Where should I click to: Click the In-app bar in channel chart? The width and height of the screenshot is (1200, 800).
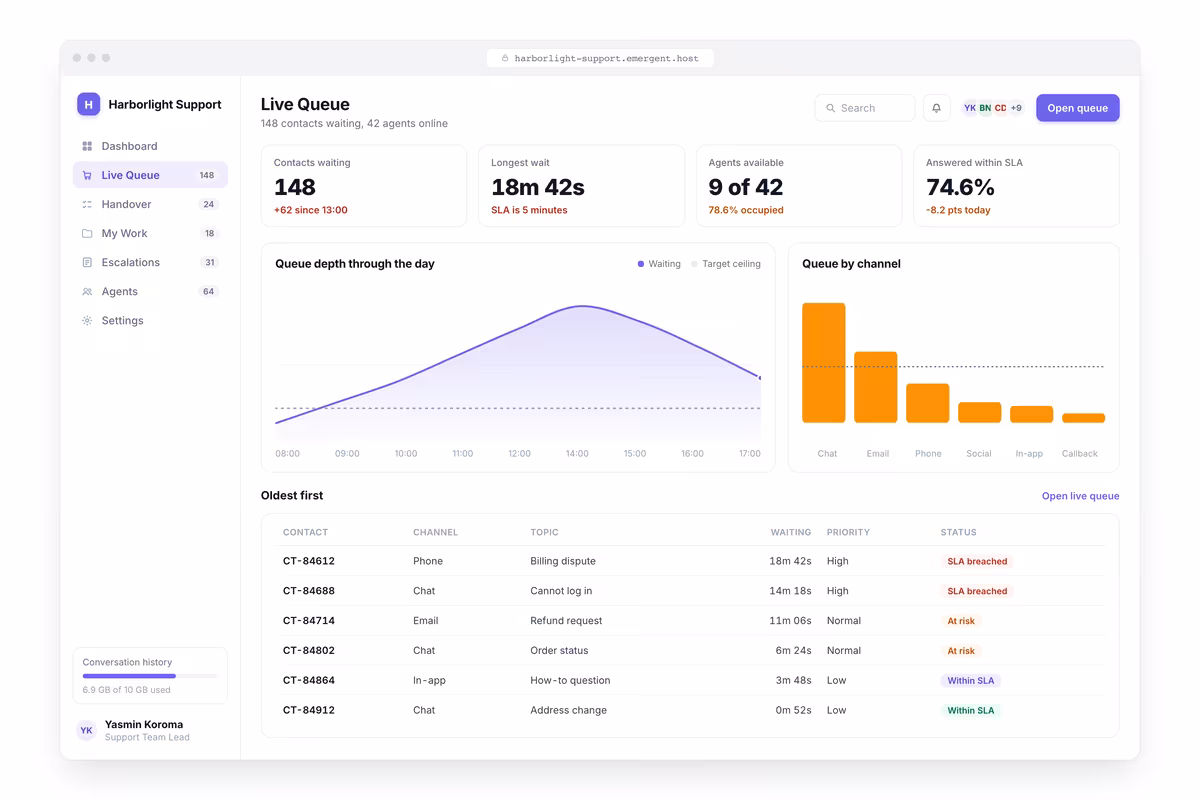point(1032,414)
